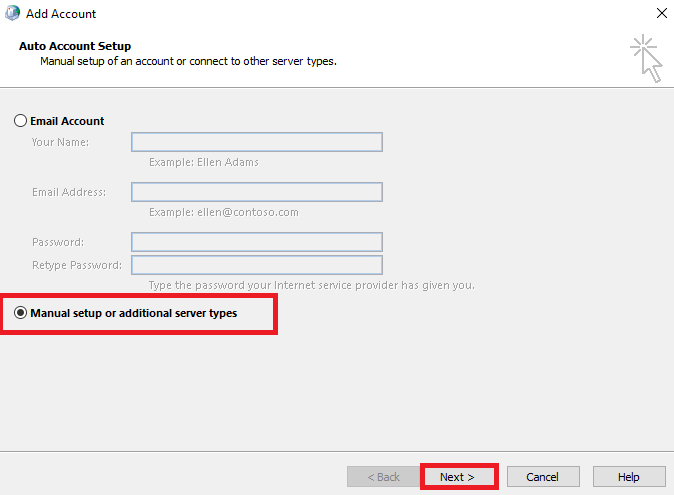The image size is (674, 495).
Task: Click into the Email Address field
Action: click(x=256, y=192)
